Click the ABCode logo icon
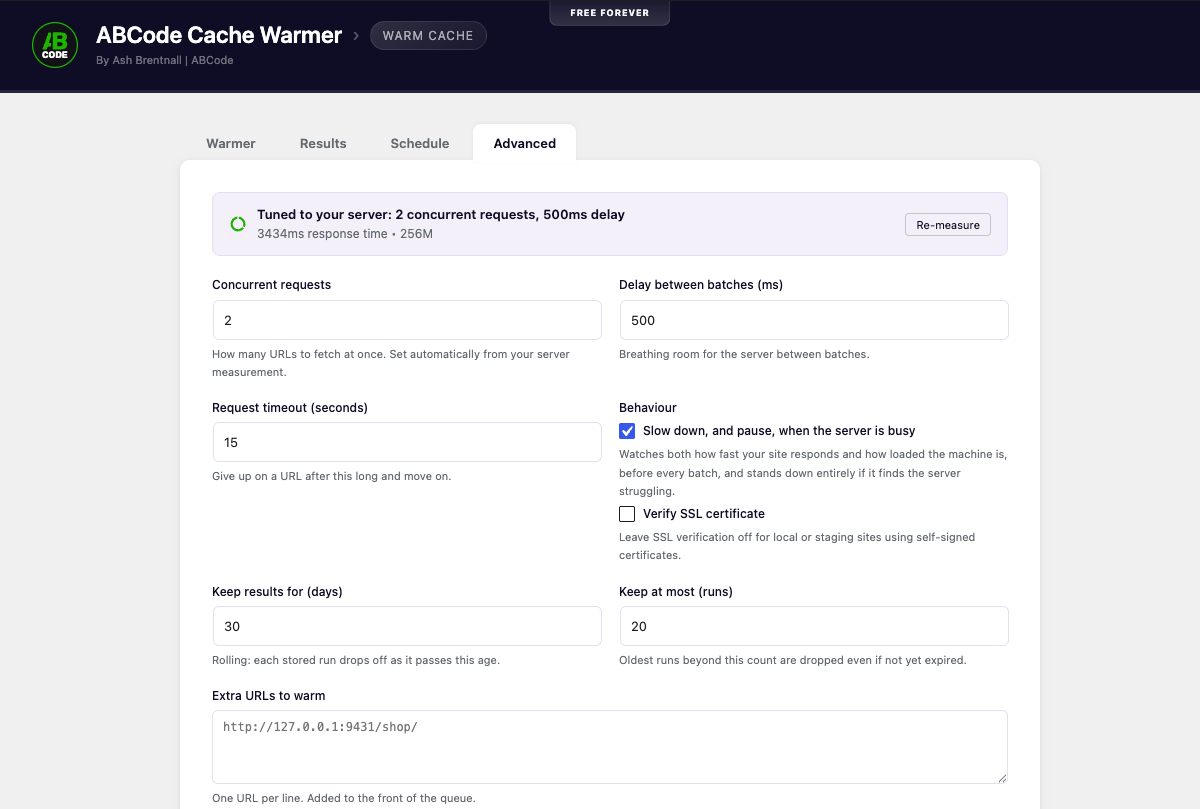The image size is (1200, 809). [55, 45]
